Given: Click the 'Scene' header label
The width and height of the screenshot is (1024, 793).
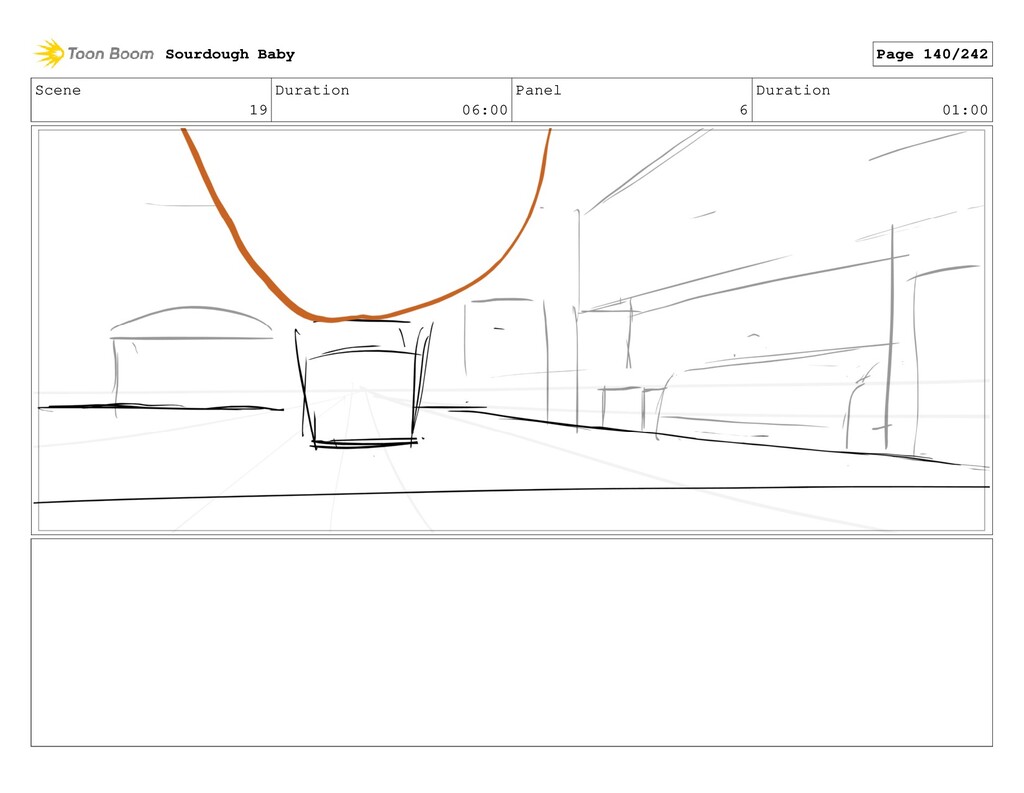Looking at the screenshot, I should pos(58,90).
